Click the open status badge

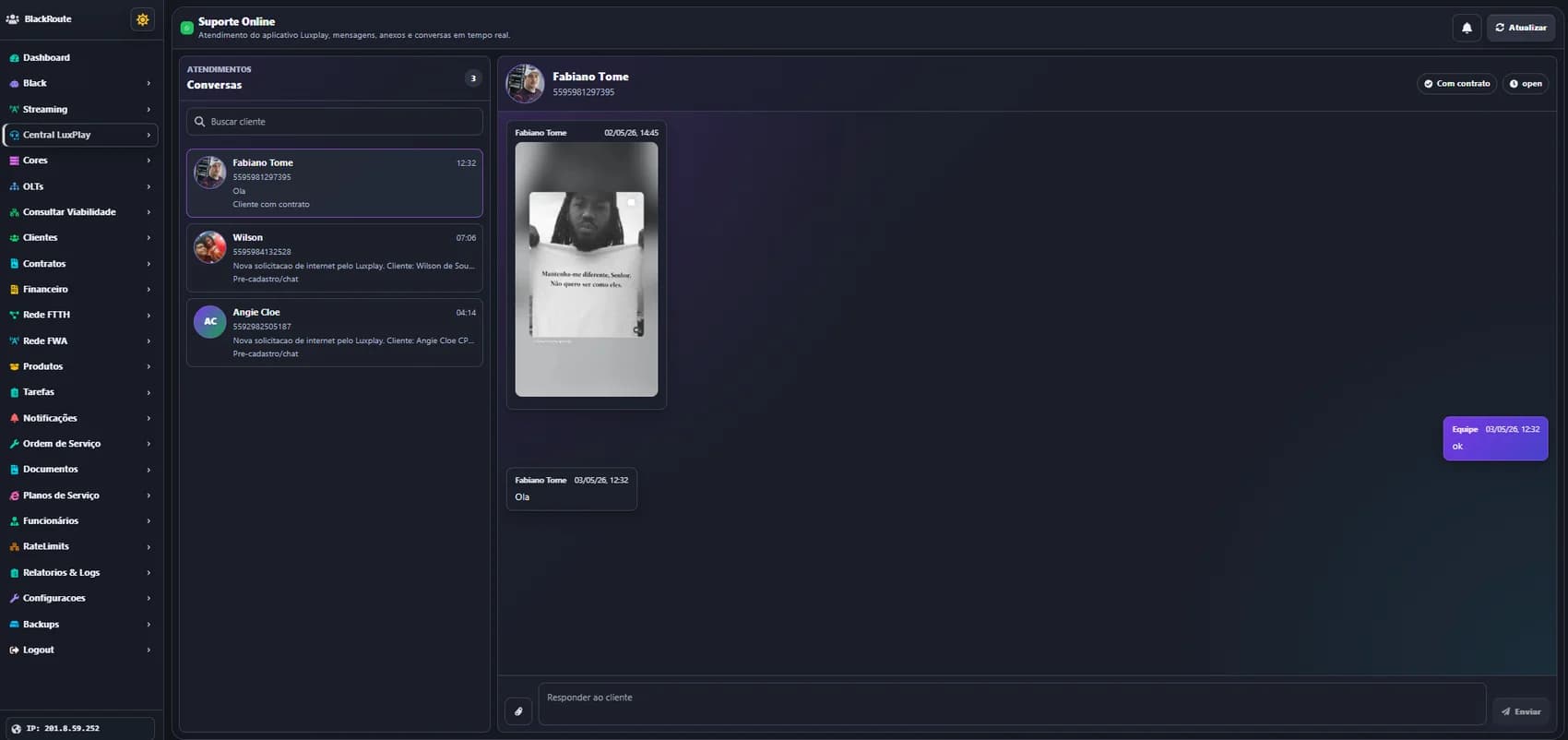(1526, 84)
